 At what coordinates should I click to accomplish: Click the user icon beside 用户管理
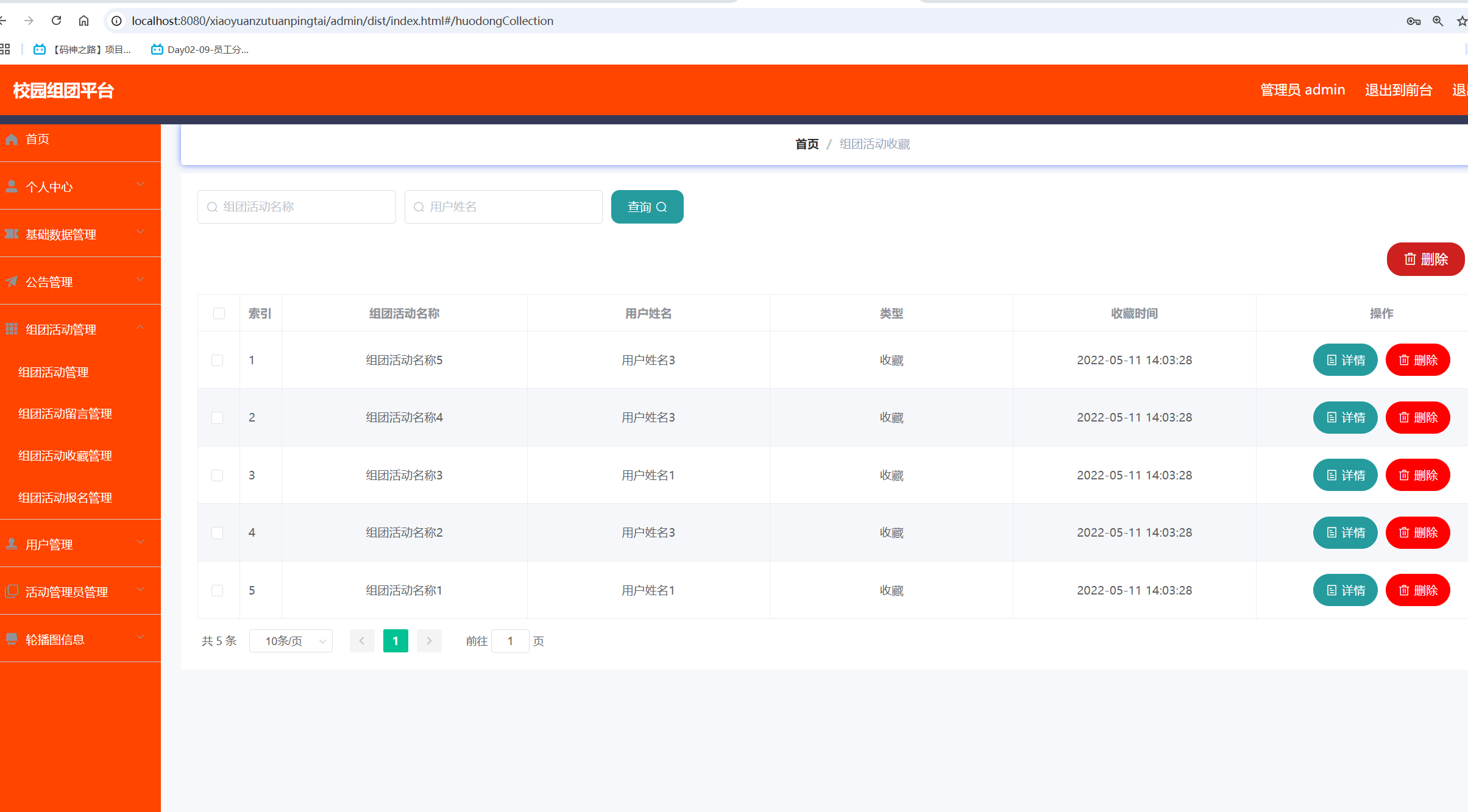(12, 544)
